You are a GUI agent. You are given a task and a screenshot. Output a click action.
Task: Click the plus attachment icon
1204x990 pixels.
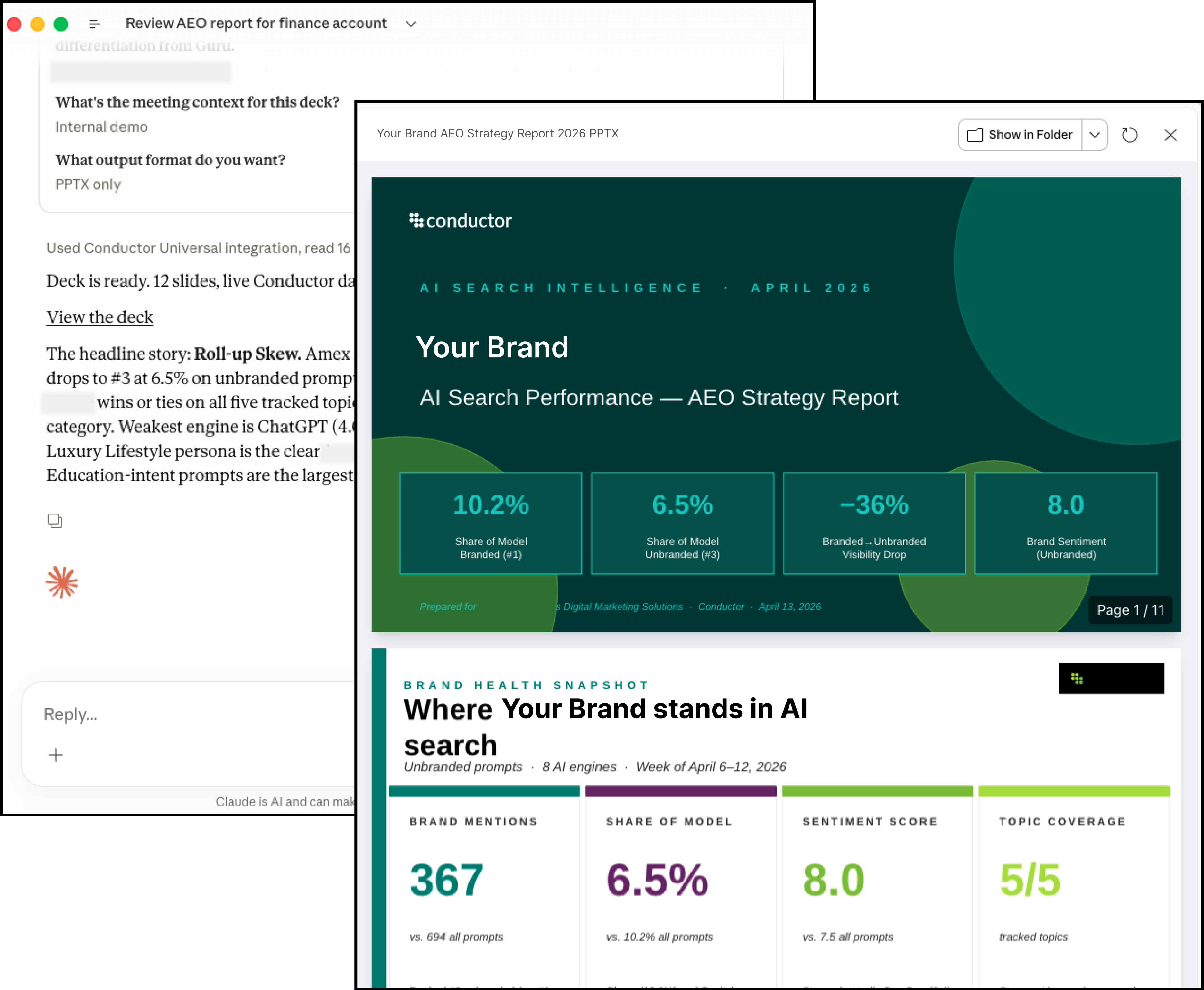[x=55, y=754]
